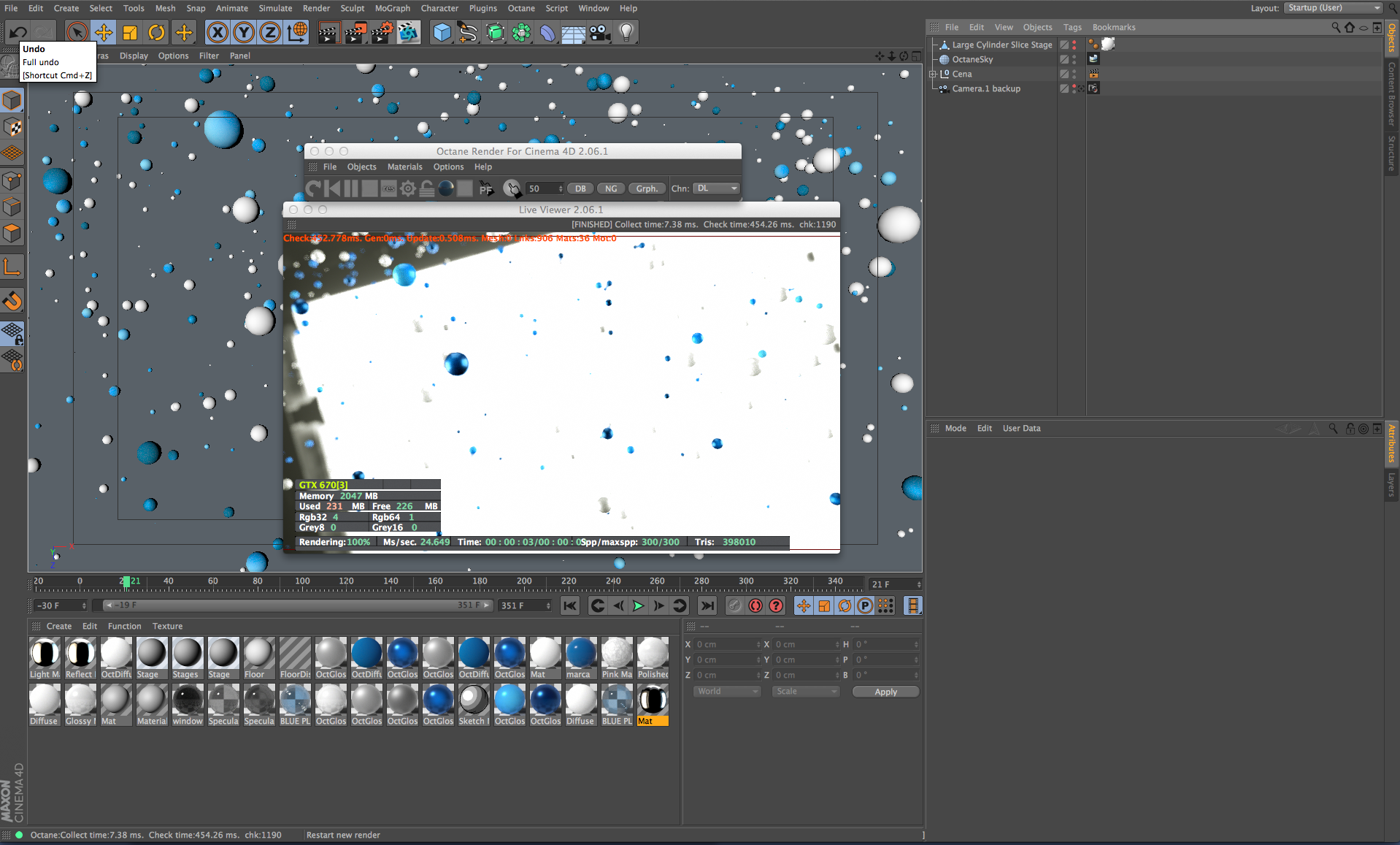Jump to end of animation

tap(707, 605)
